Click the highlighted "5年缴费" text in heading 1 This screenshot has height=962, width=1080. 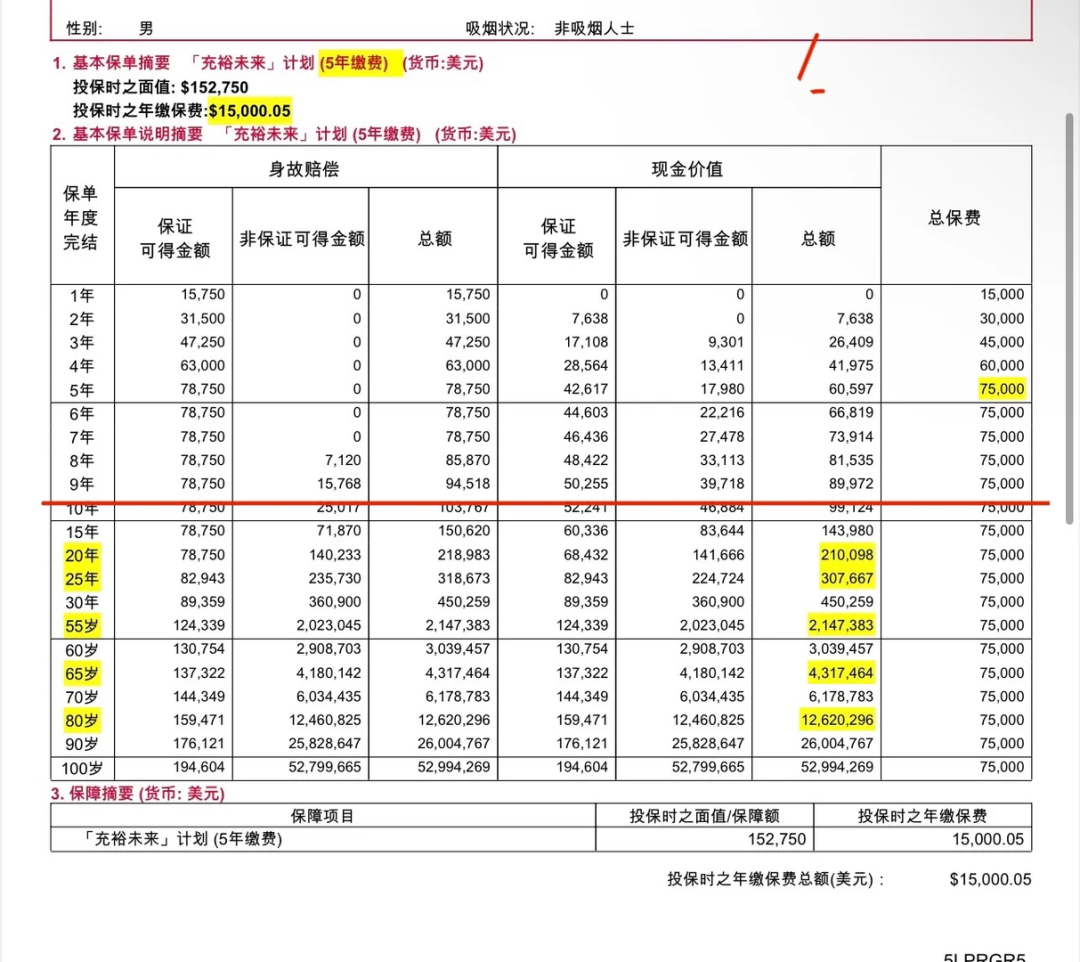point(360,64)
